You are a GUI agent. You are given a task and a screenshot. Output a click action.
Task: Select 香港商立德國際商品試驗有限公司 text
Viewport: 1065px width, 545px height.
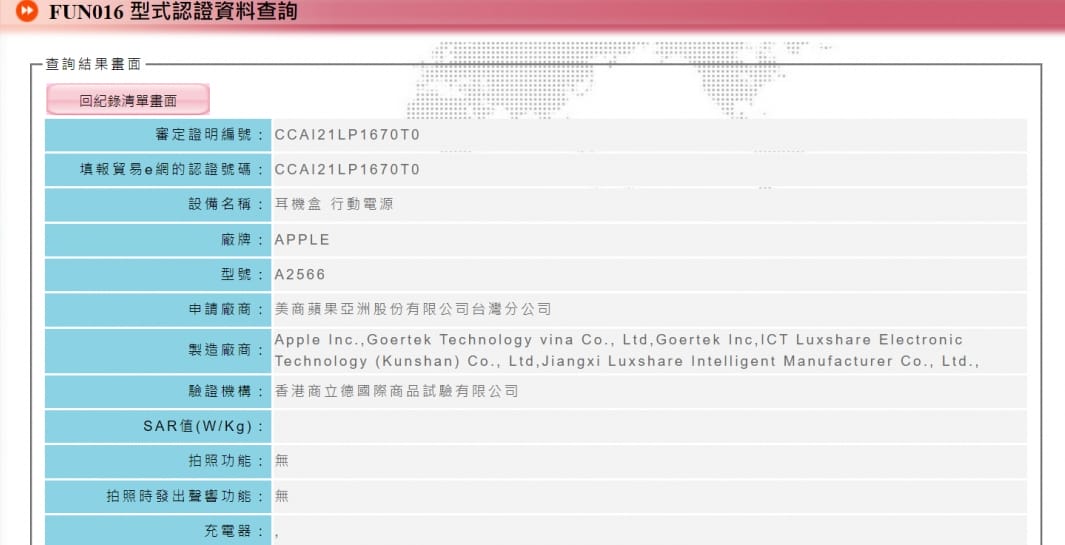click(x=397, y=391)
